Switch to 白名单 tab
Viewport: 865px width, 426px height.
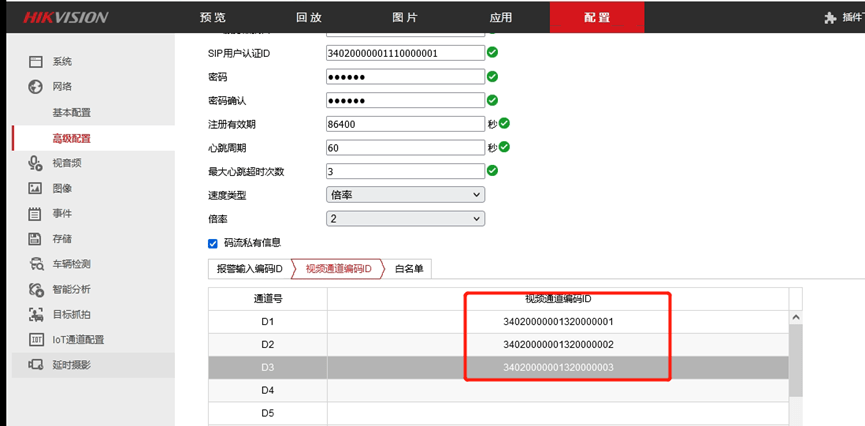409,269
